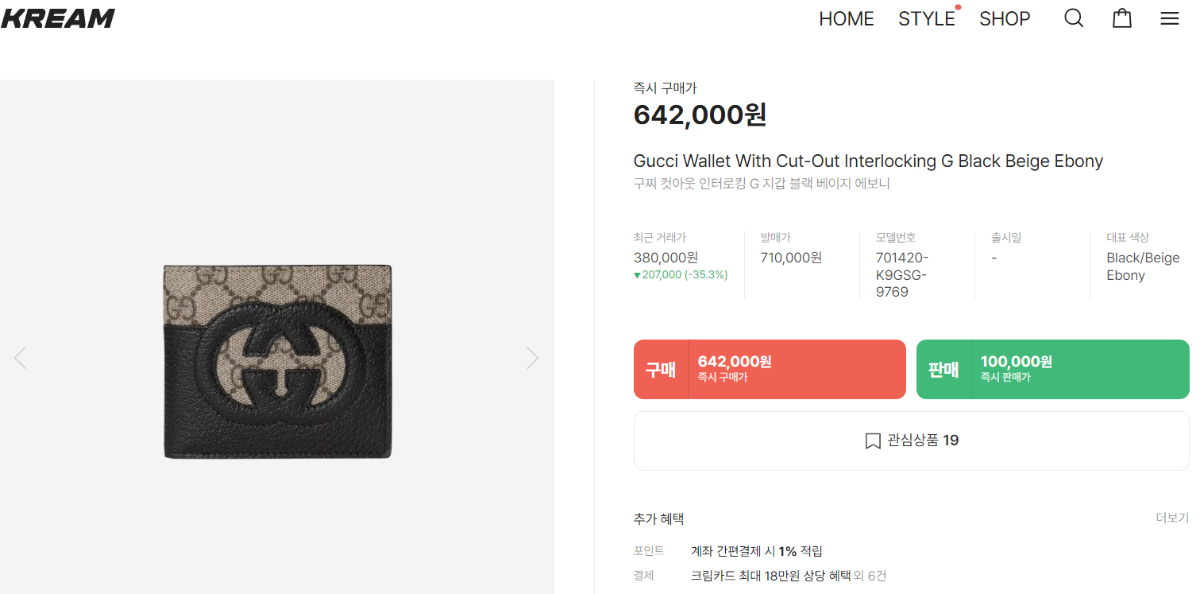Click the 외 6건 more benefits text
Screen dimensions: 1200x594
(870, 576)
